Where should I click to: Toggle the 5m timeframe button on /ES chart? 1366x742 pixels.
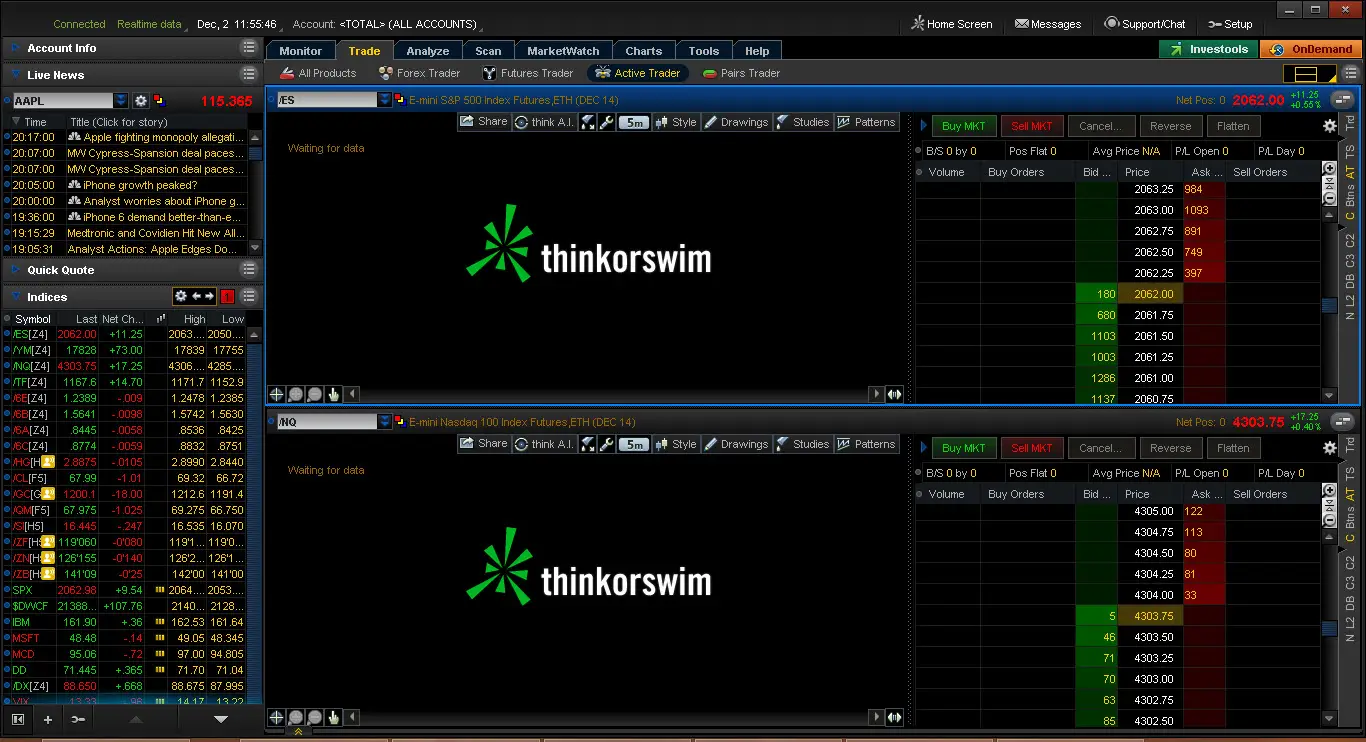coord(634,122)
